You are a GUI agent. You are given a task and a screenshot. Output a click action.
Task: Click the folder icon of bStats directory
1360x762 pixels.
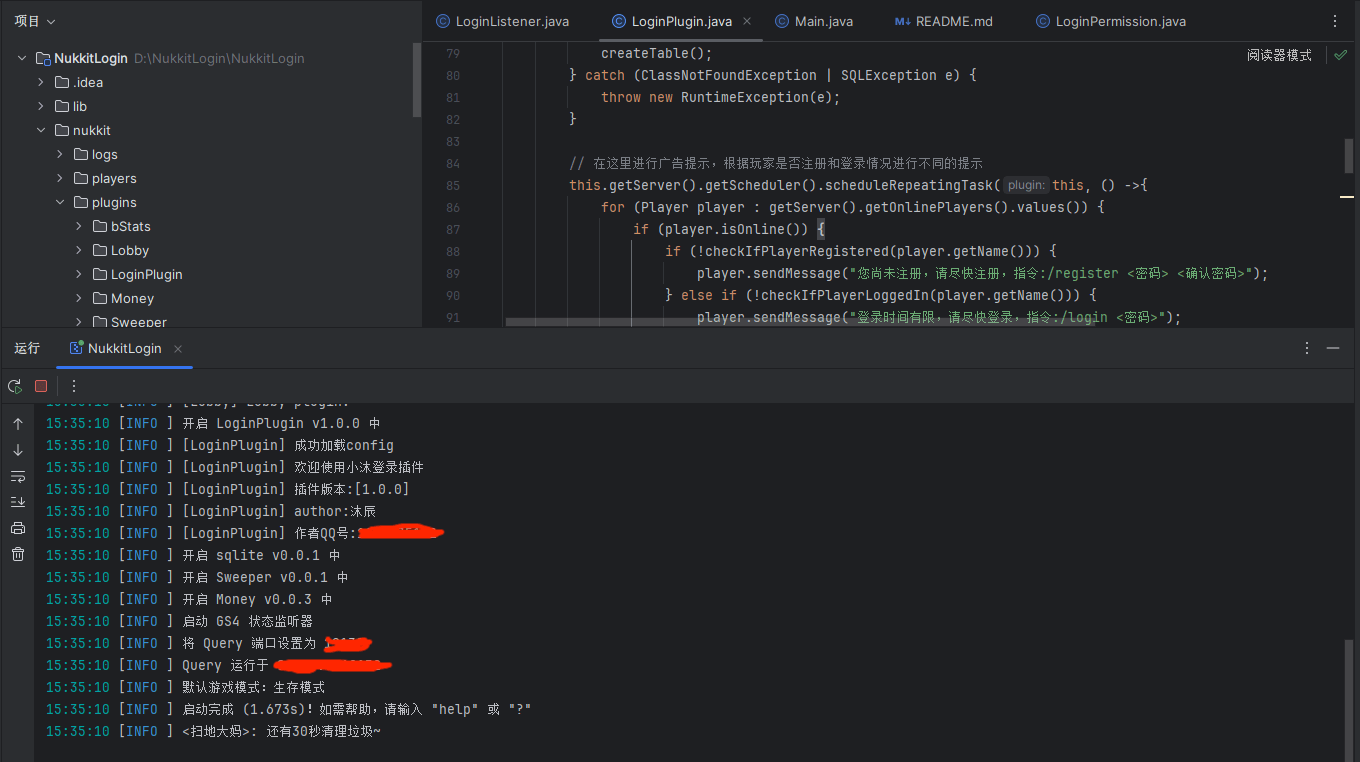tap(100, 226)
